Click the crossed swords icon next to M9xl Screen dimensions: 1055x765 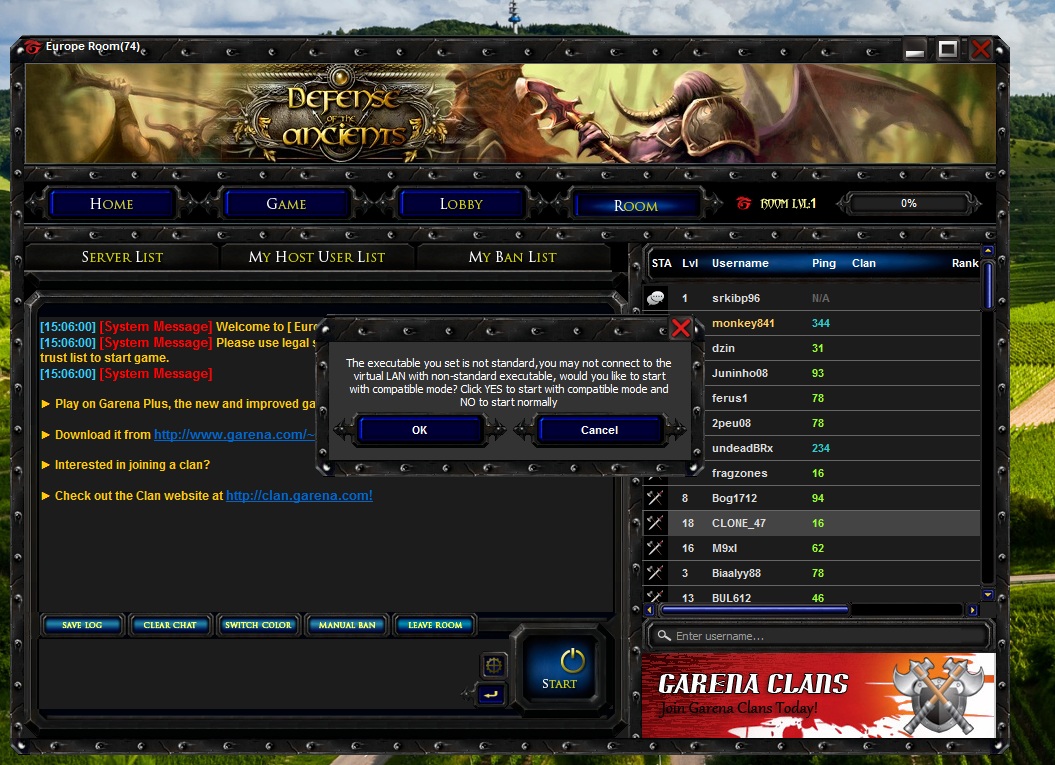655,548
